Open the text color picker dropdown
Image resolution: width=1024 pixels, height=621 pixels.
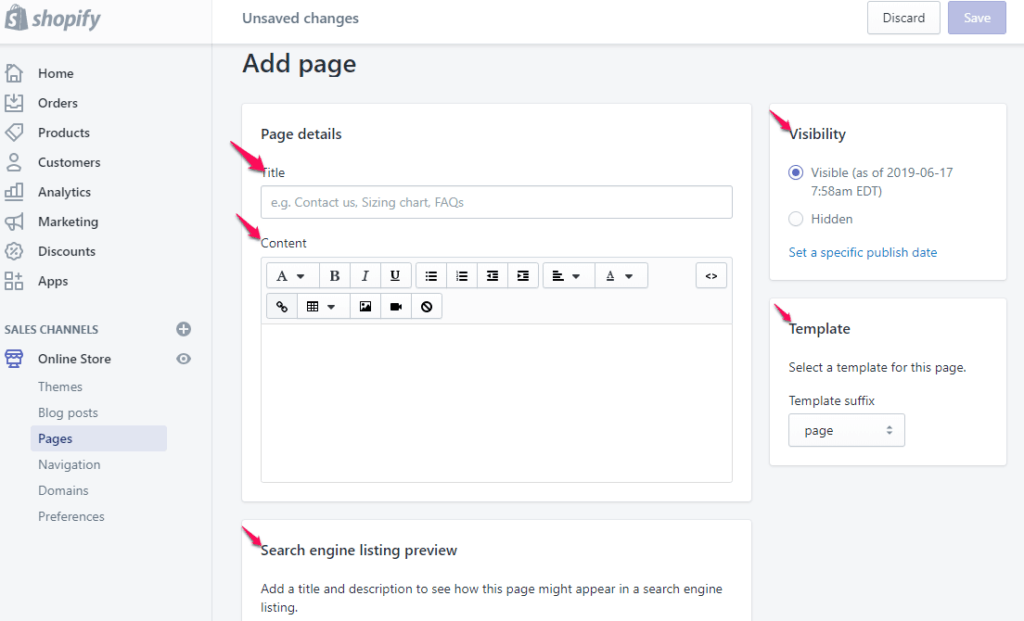click(620, 276)
